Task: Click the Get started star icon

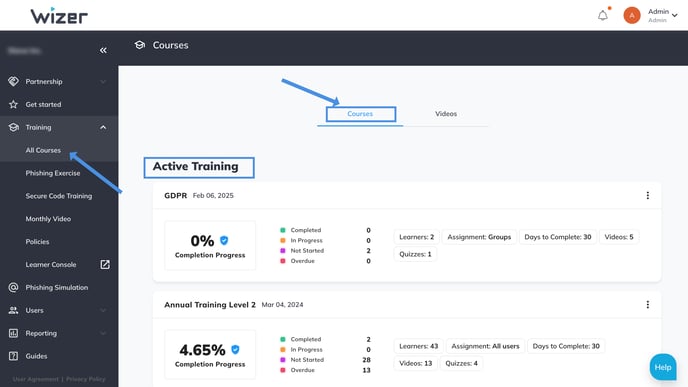Action: click(x=13, y=104)
